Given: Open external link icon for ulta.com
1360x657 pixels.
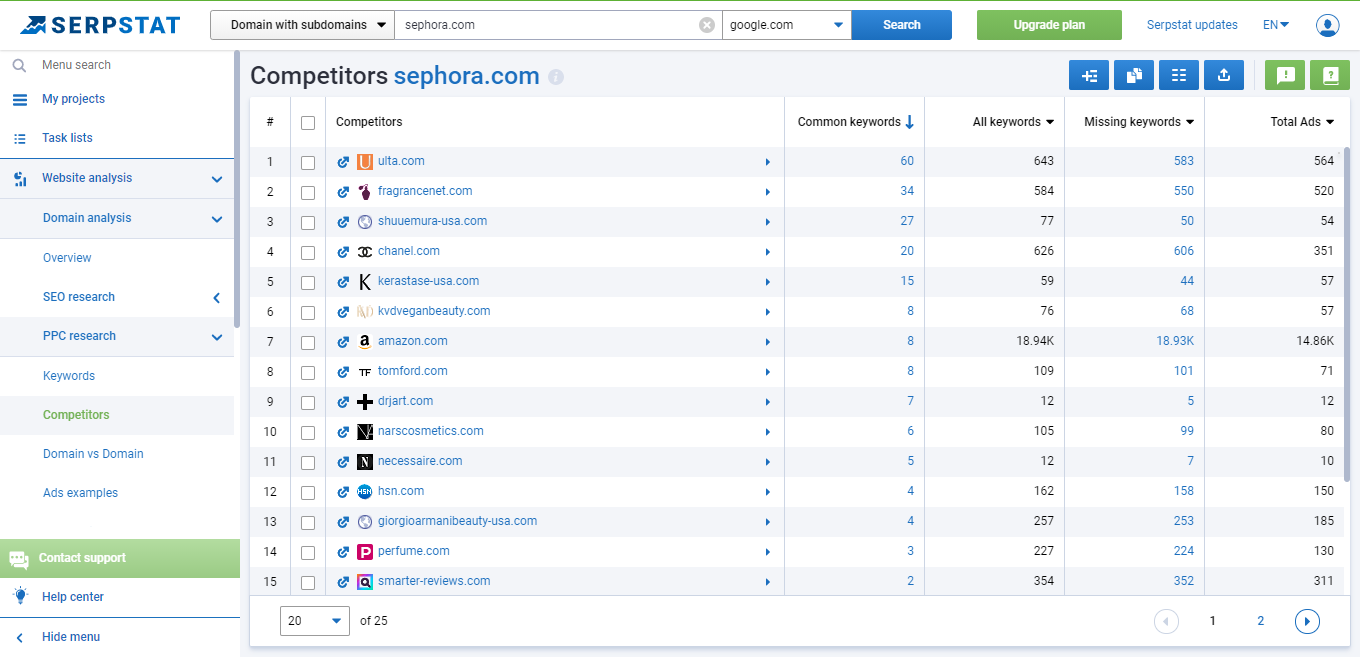Looking at the screenshot, I should [x=343, y=162].
